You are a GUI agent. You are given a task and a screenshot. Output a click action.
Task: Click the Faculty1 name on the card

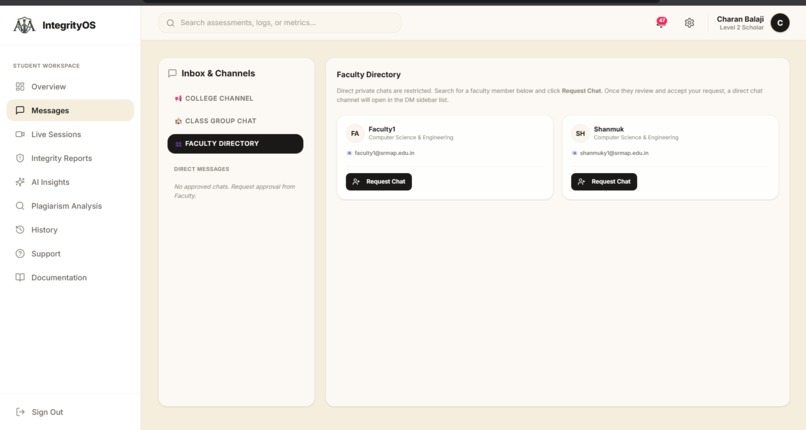click(x=382, y=129)
